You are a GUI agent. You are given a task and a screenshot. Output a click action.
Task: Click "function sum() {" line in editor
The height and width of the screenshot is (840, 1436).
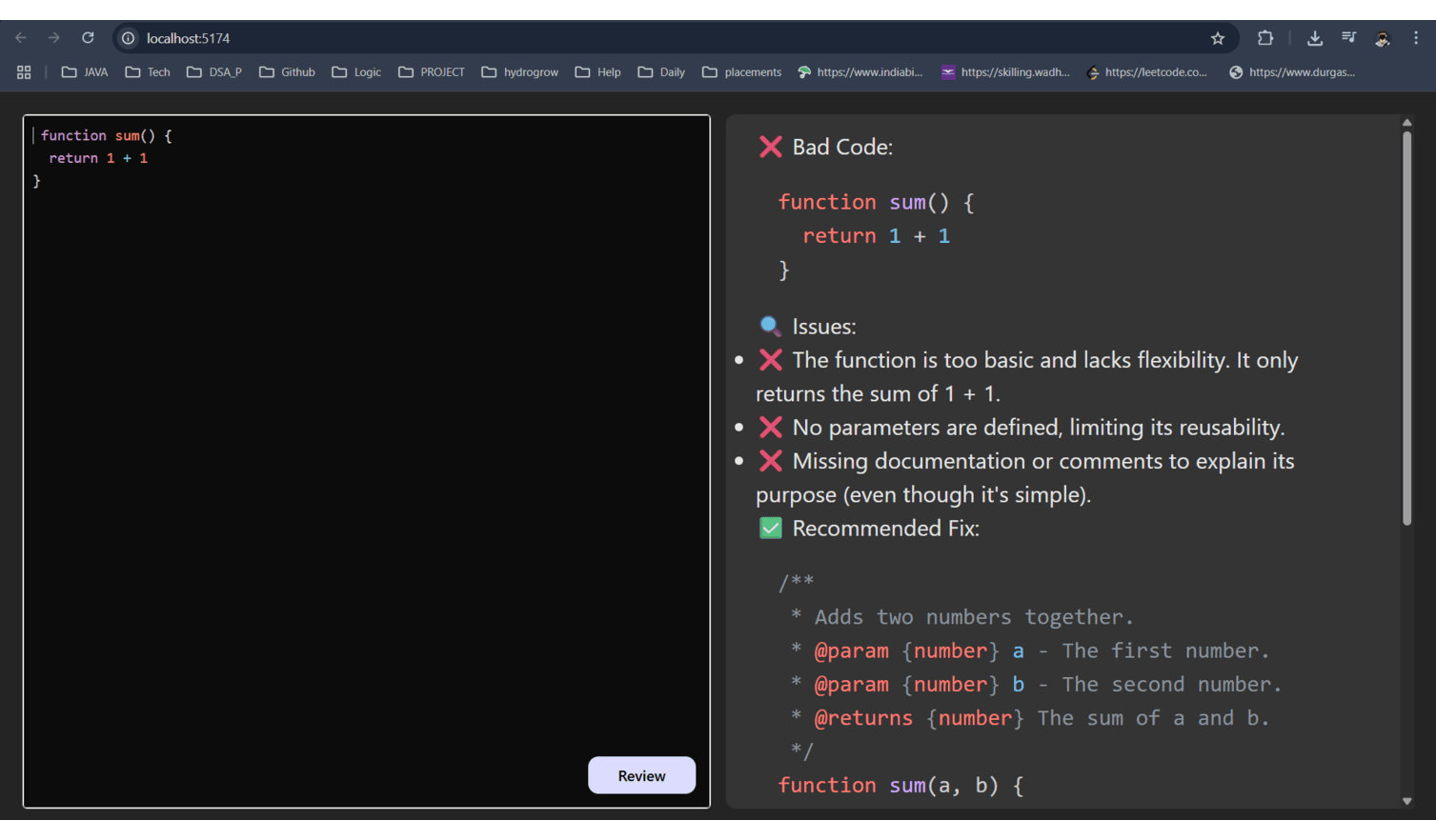coord(106,136)
